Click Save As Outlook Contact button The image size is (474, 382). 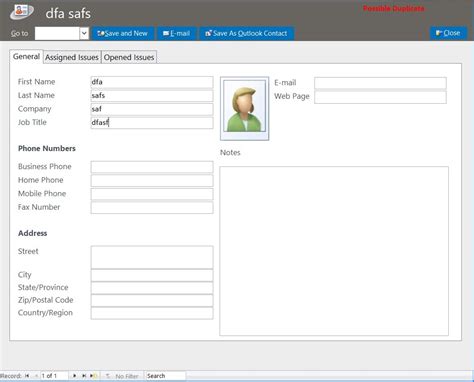(x=247, y=33)
